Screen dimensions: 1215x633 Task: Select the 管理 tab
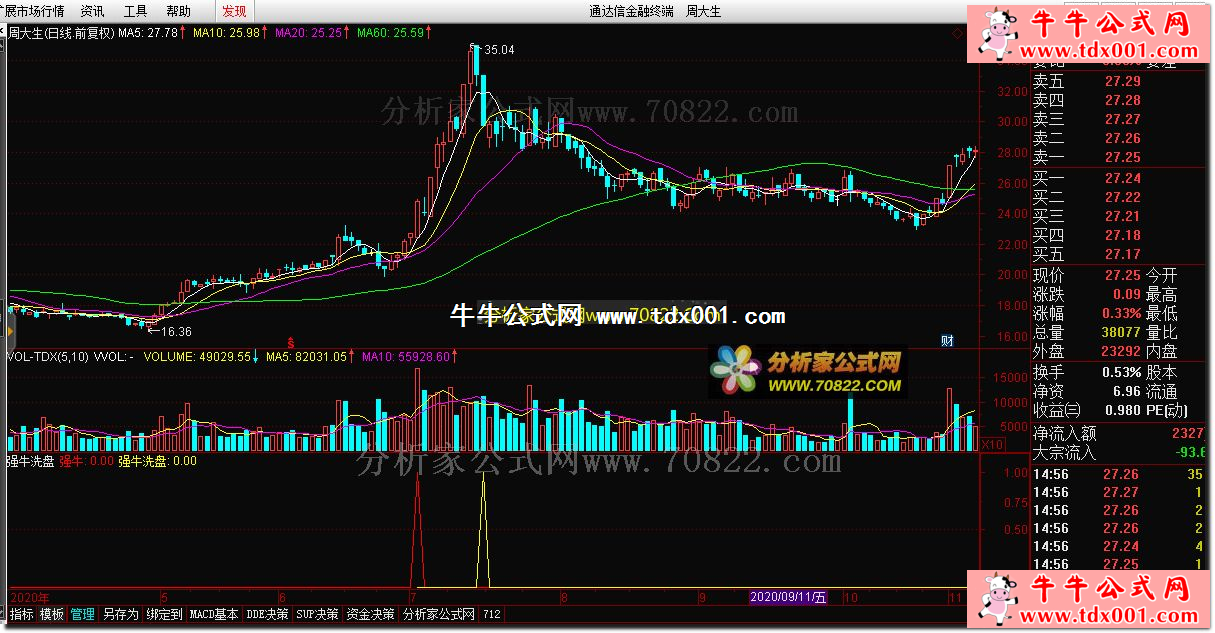[83, 614]
